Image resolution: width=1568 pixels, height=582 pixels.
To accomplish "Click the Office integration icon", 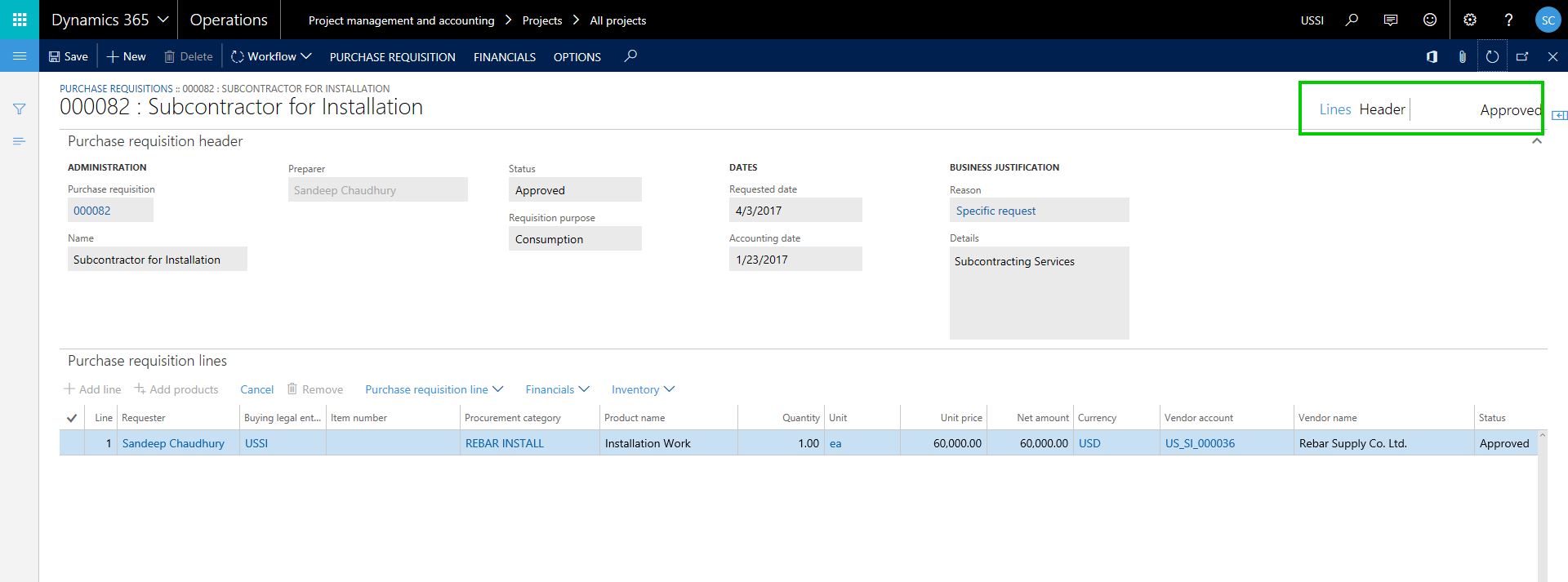I will [1432, 56].
